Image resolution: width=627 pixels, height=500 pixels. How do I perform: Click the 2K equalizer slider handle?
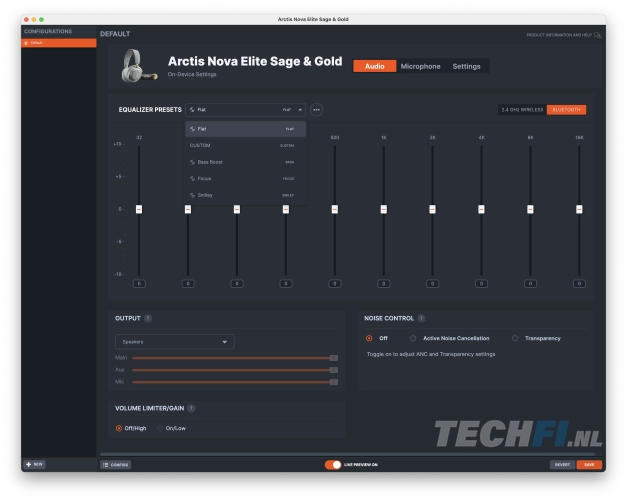point(432,209)
